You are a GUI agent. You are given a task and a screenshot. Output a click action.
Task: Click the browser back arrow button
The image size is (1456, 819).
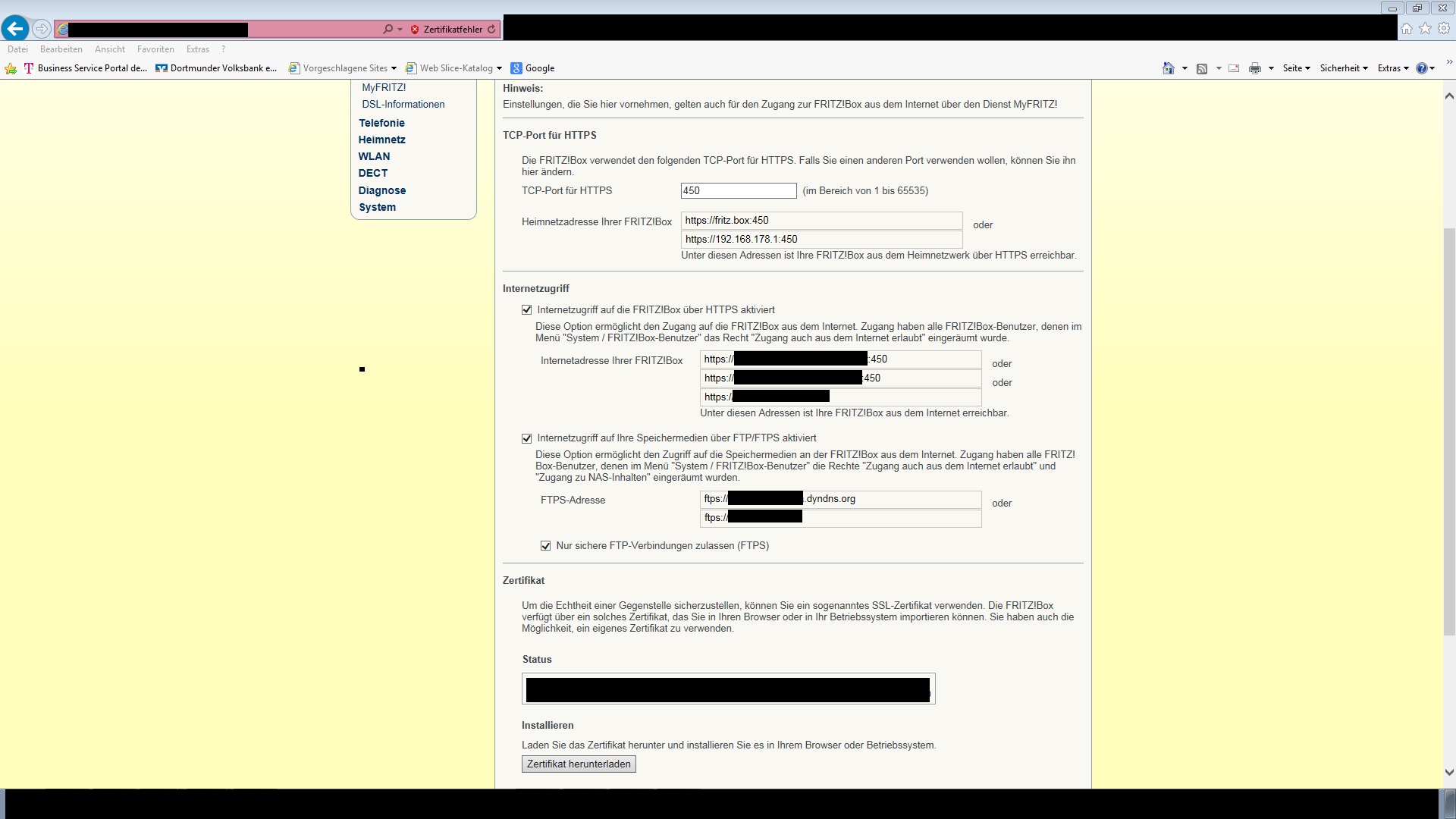coord(15,29)
